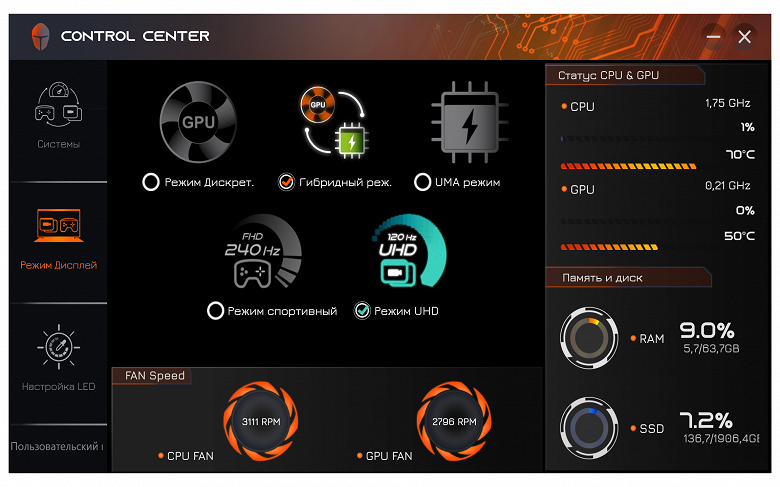Viewport: 780px width, 487px height.
Task: Click the CPU temperature bar indicator
Action: click(x=628, y=166)
